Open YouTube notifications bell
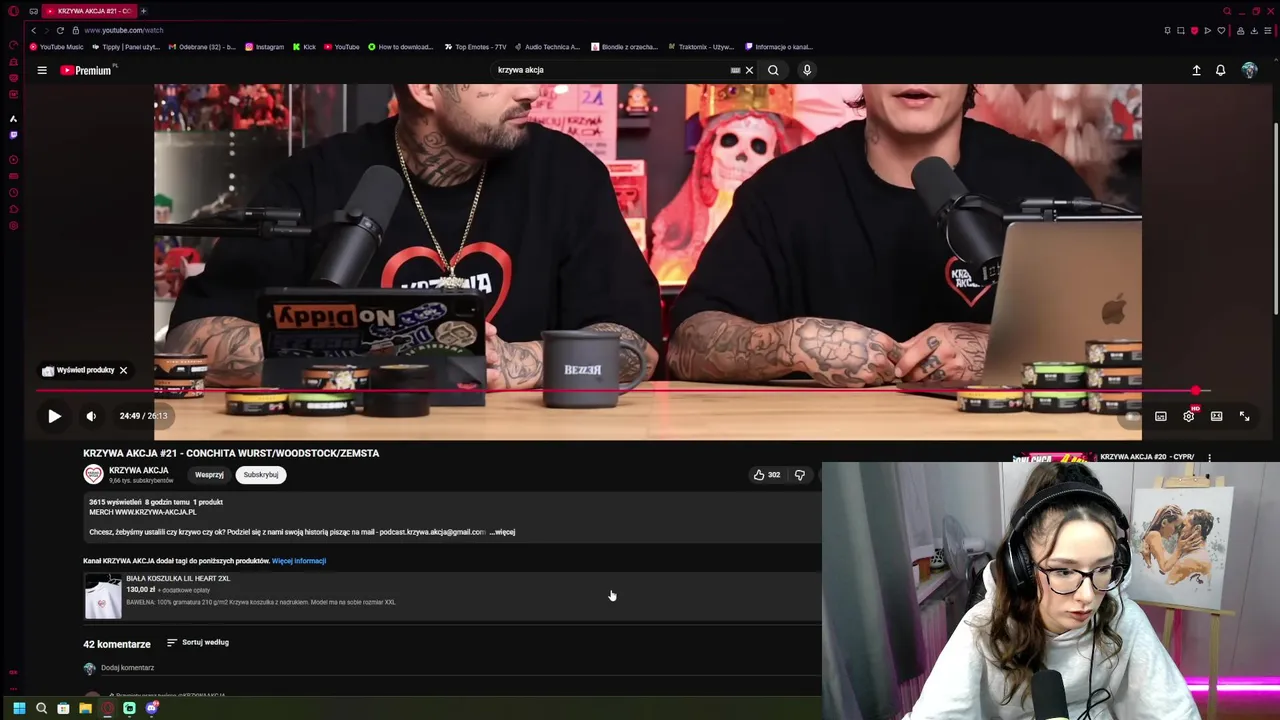Viewport: 1280px width, 720px height. tap(1220, 70)
